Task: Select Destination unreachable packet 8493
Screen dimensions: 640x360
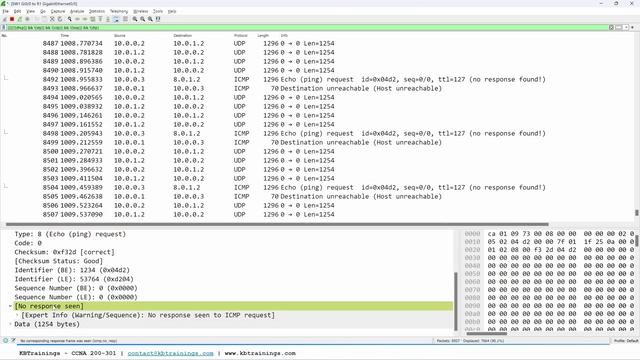Action: click(317, 88)
